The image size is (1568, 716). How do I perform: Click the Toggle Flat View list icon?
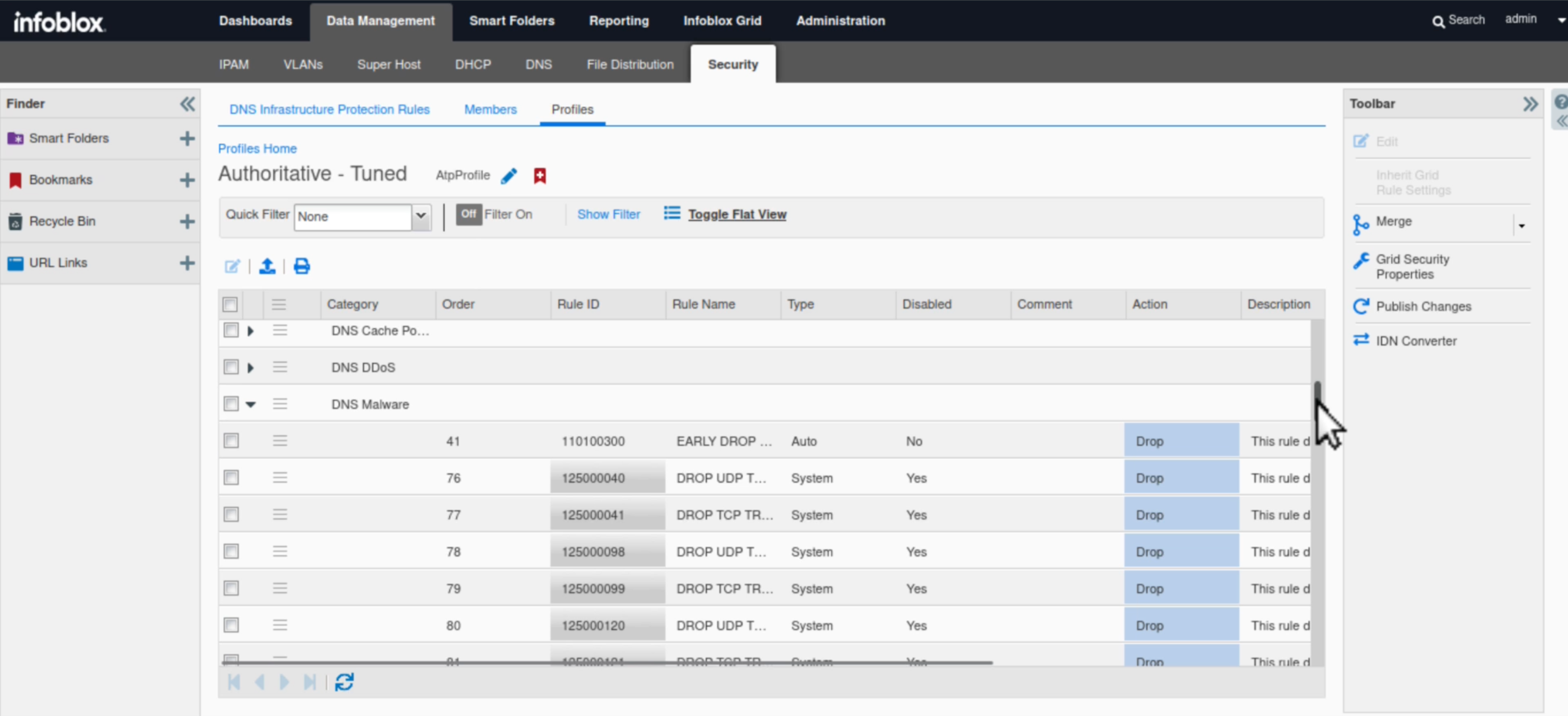click(x=672, y=213)
